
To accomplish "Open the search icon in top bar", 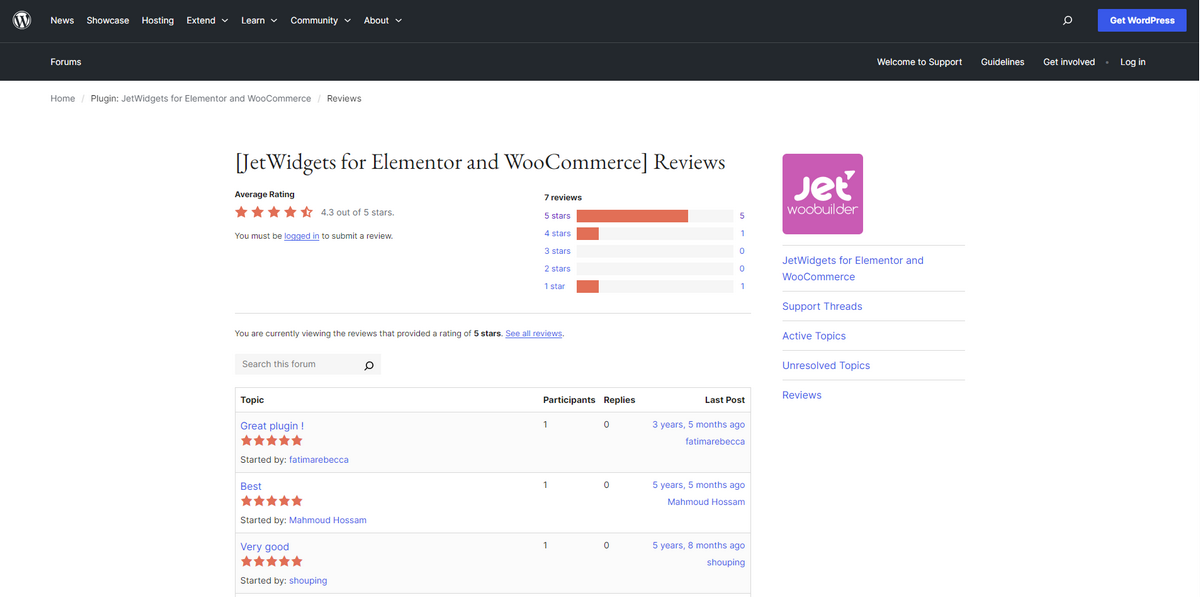I will [x=1068, y=20].
